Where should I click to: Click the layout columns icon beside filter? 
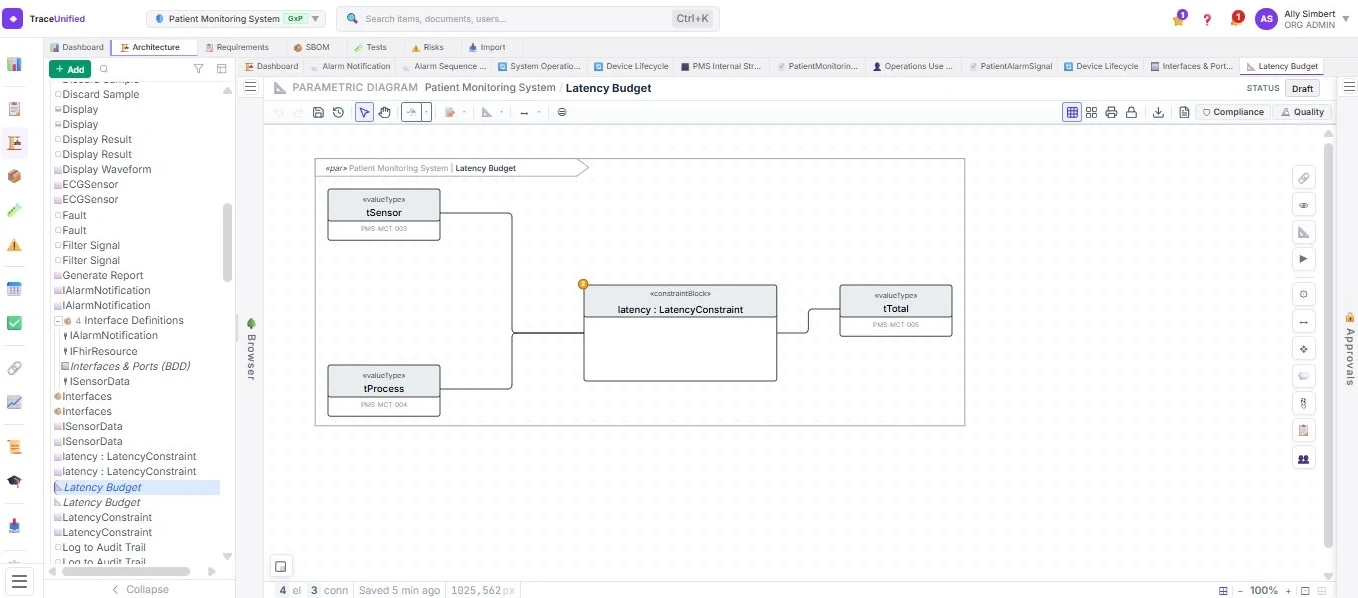(222, 69)
